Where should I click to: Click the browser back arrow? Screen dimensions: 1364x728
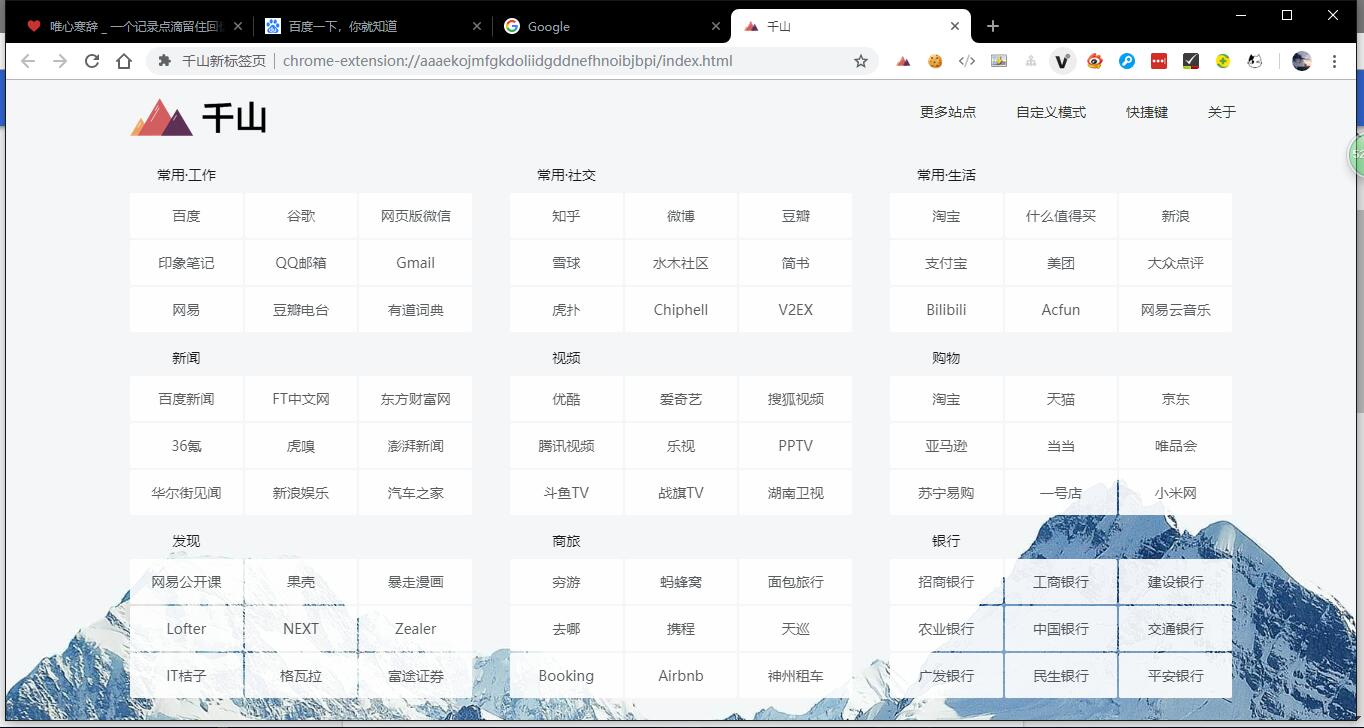coord(28,61)
